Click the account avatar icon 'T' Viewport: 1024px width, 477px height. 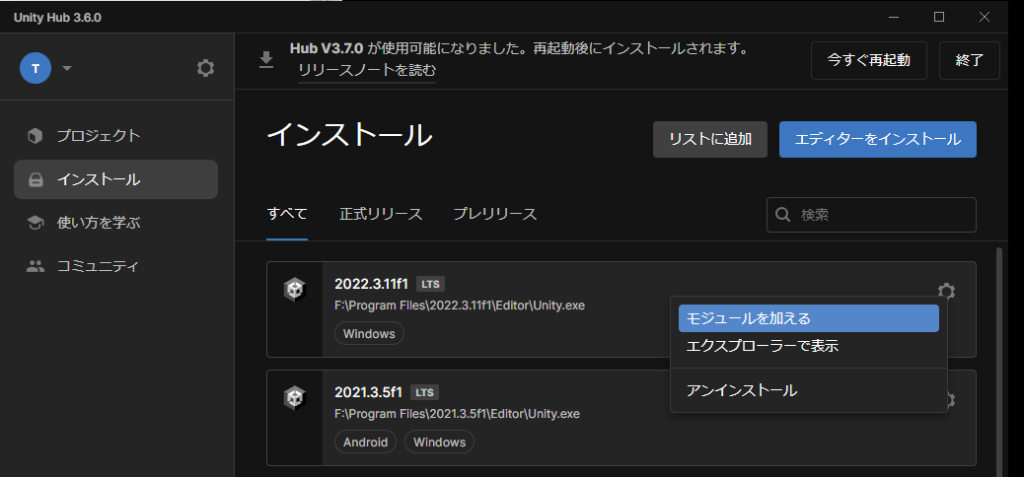coord(35,68)
